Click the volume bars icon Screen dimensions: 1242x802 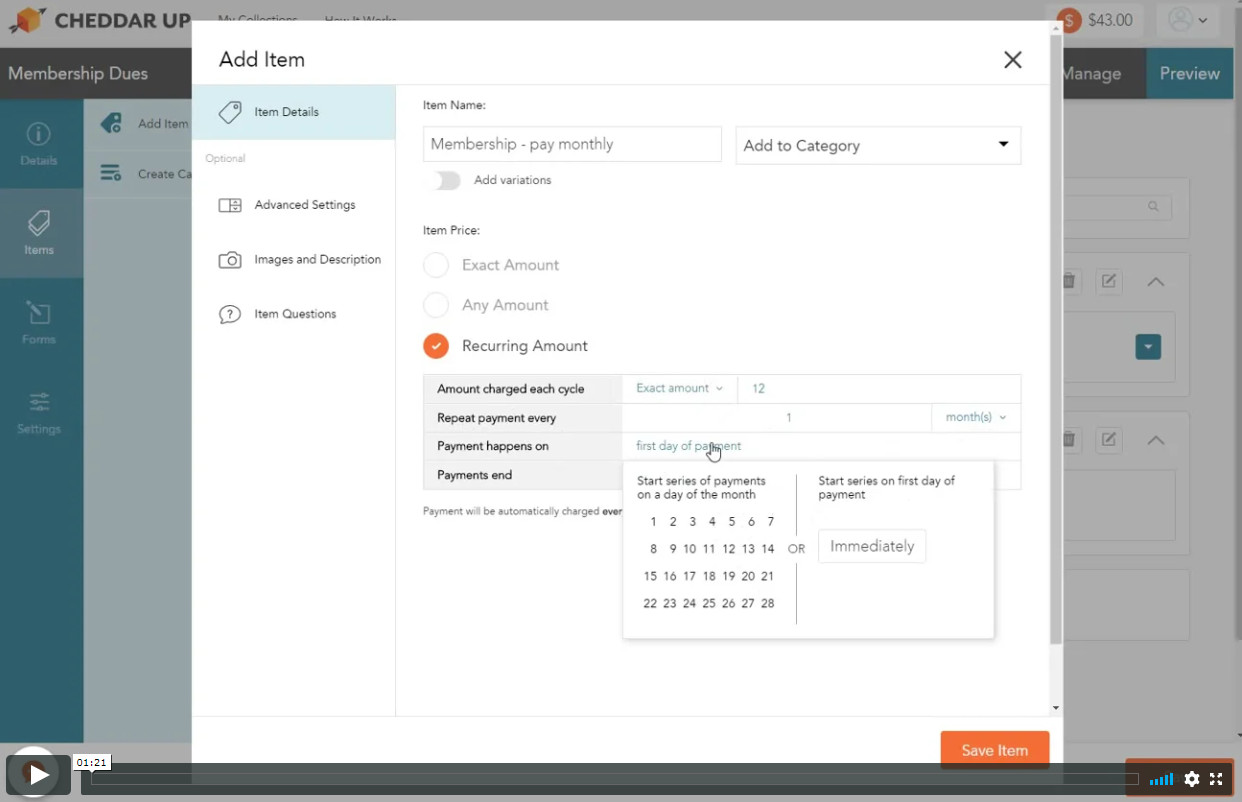point(1161,779)
